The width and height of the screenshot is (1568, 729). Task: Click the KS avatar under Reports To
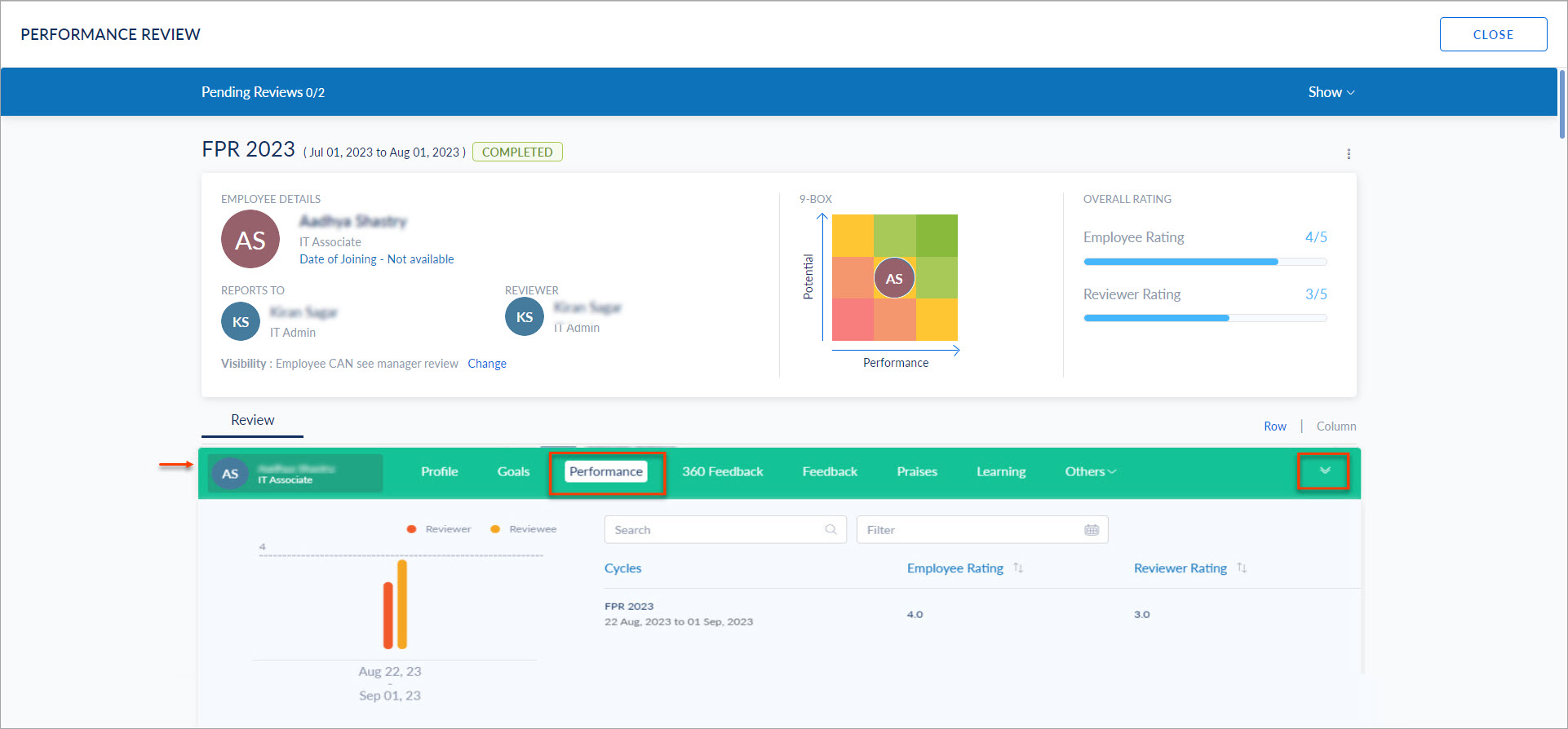coord(241,321)
